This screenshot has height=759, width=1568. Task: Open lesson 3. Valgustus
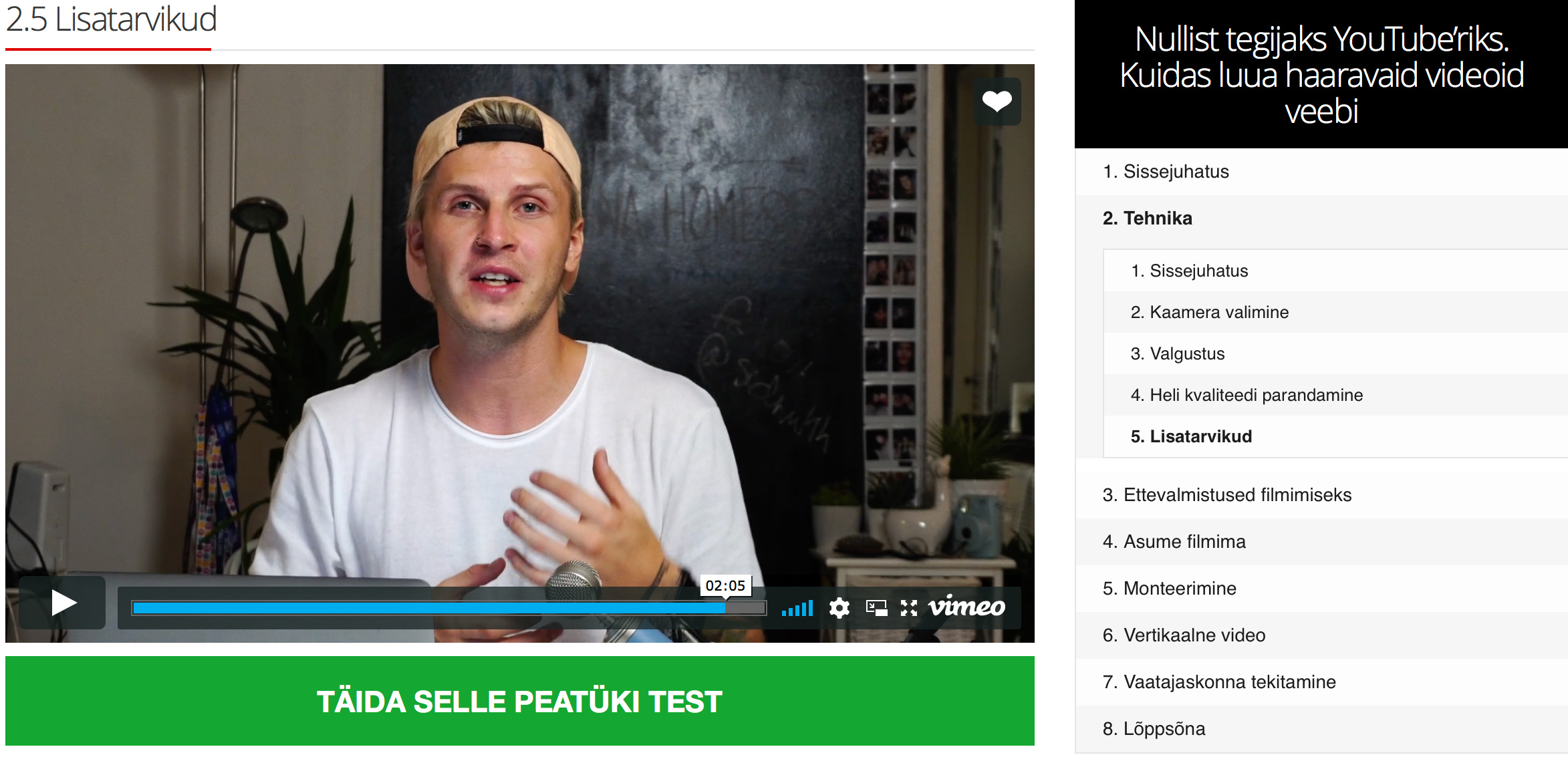pyautogui.click(x=1335, y=353)
